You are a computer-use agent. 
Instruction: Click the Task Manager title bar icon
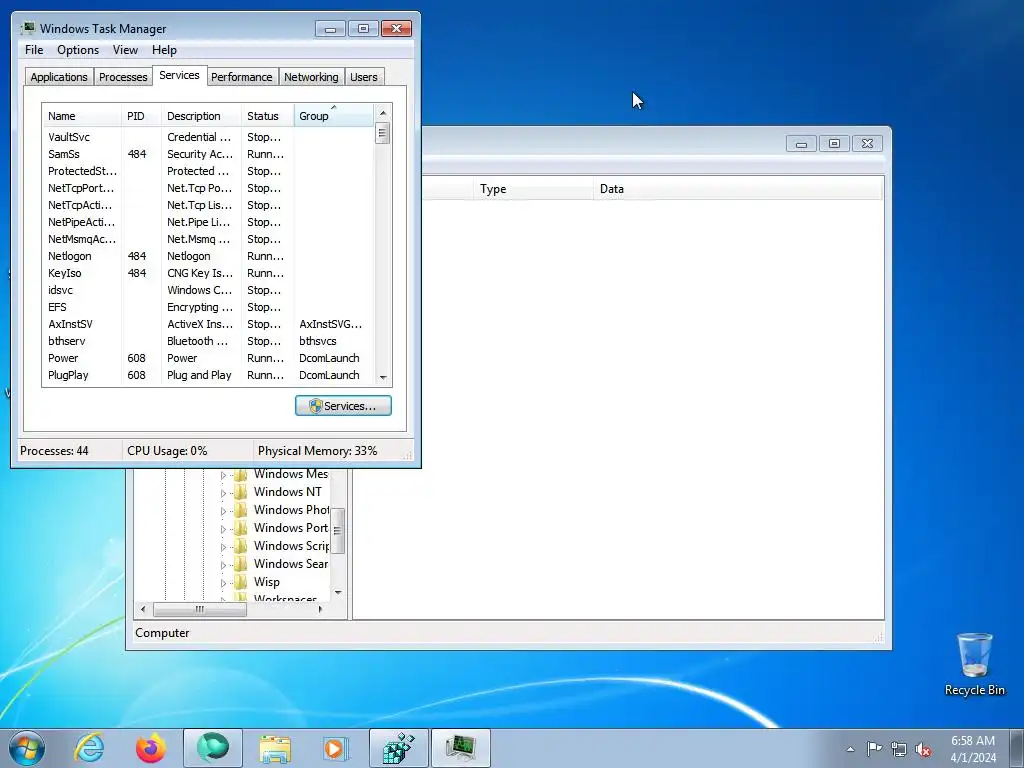tap(27, 28)
